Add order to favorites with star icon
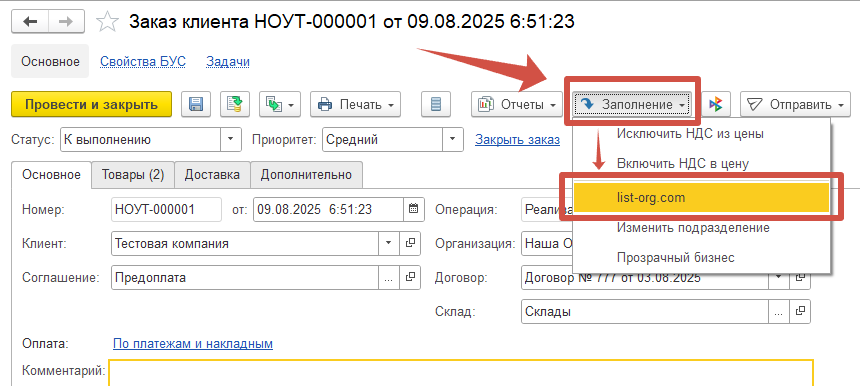860x386 pixels. (107, 22)
